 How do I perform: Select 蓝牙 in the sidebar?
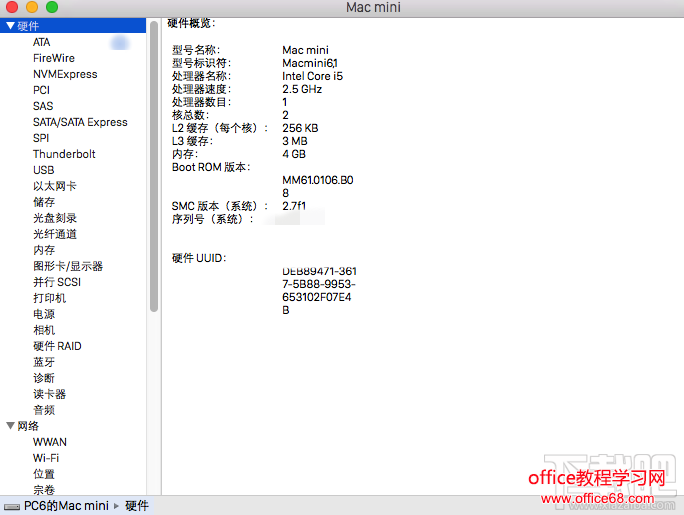pyautogui.click(x=44, y=362)
